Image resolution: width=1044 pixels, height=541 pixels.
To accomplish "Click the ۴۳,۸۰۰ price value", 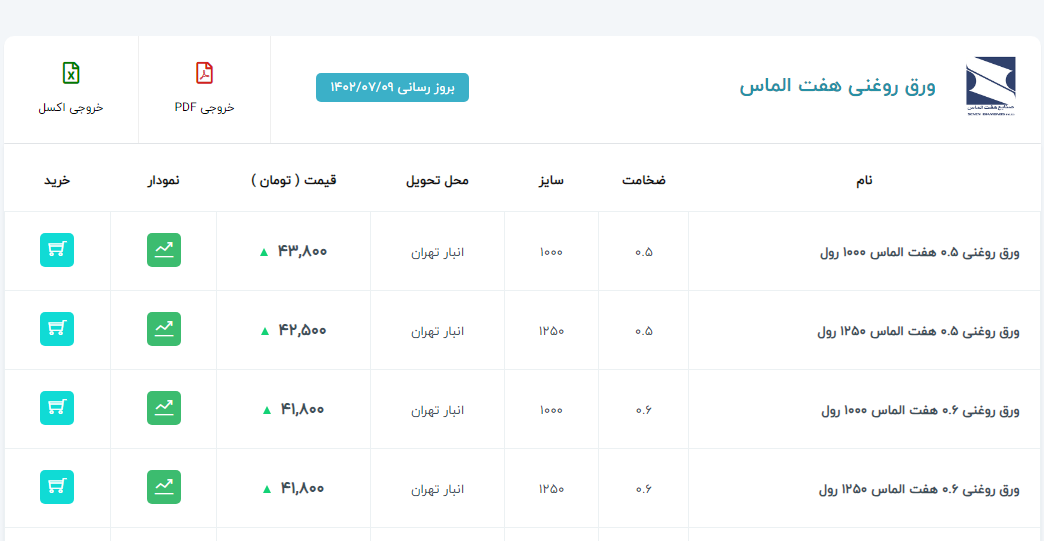I will [302, 251].
